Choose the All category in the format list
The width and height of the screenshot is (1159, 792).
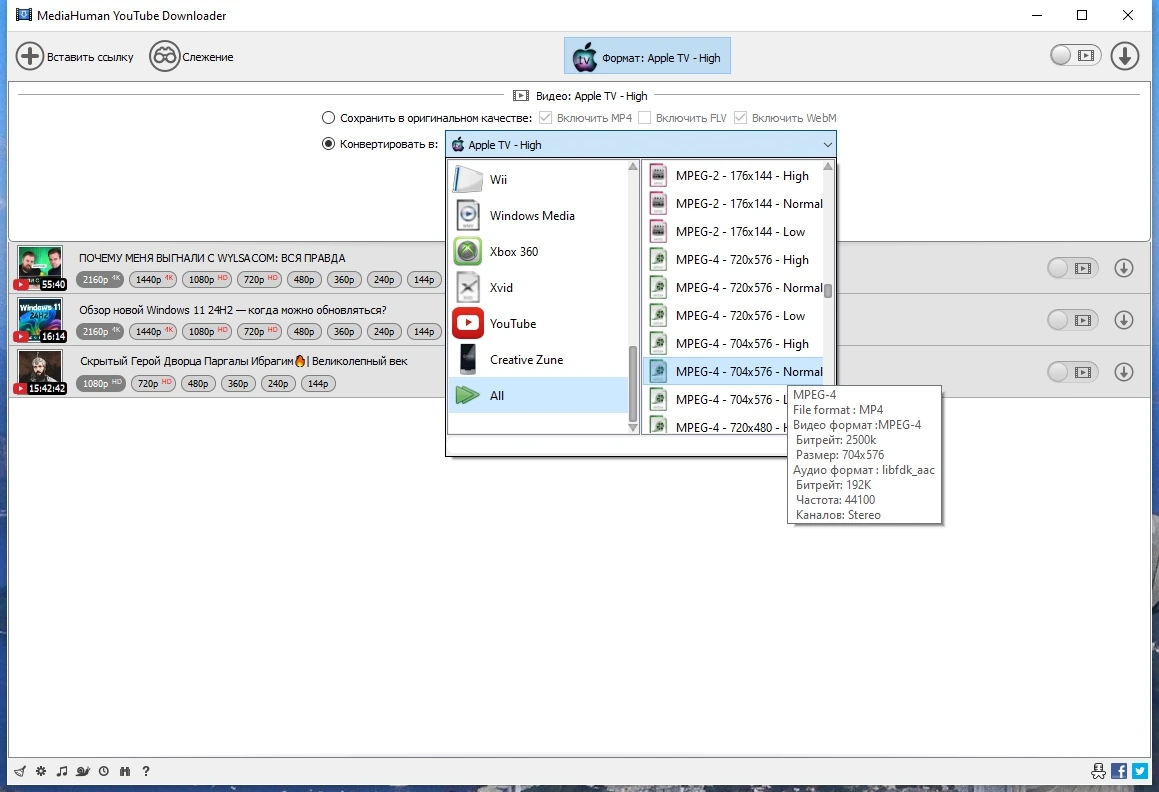pyautogui.click(x=537, y=396)
